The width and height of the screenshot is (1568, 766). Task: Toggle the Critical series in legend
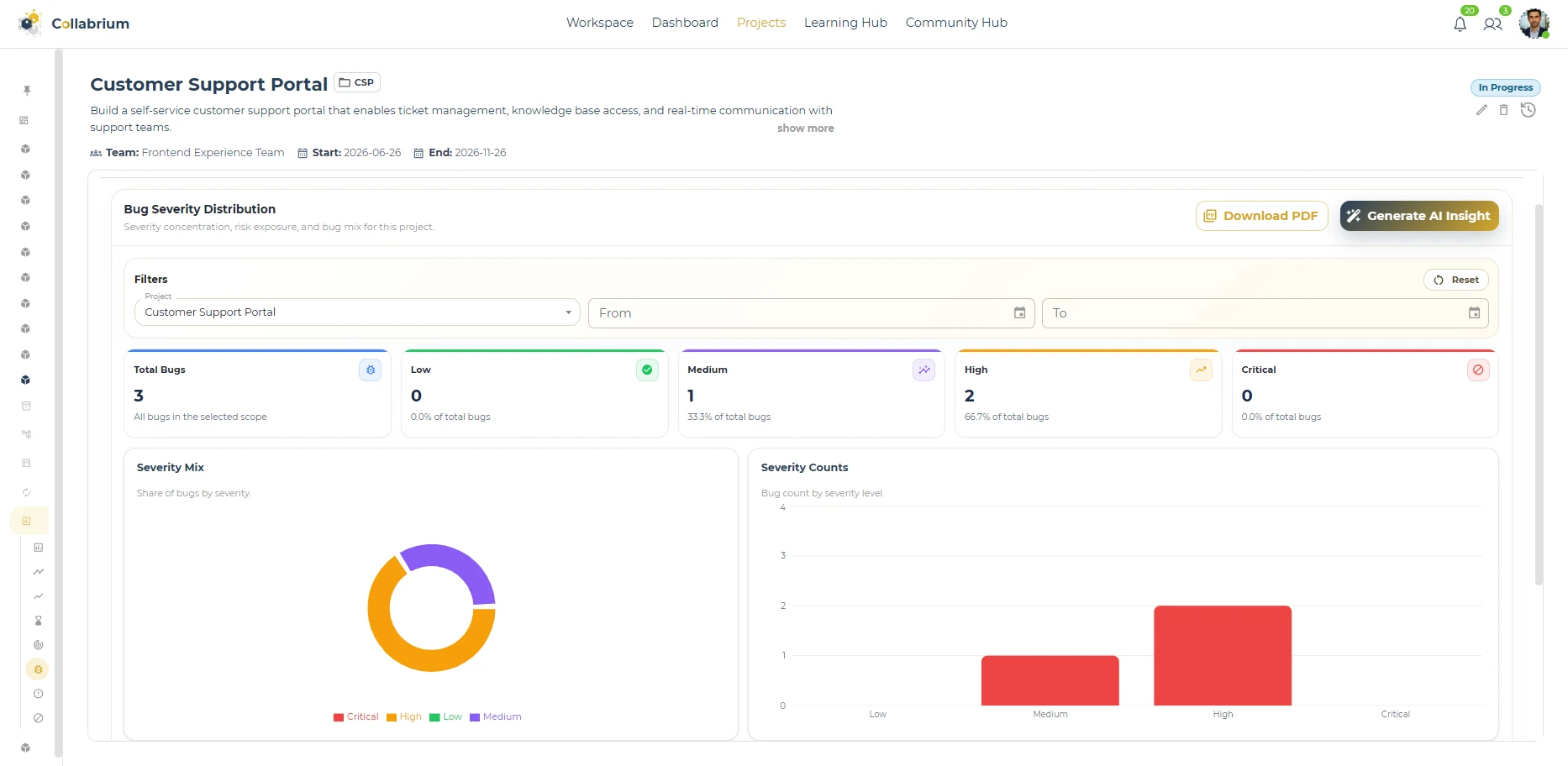pos(356,717)
